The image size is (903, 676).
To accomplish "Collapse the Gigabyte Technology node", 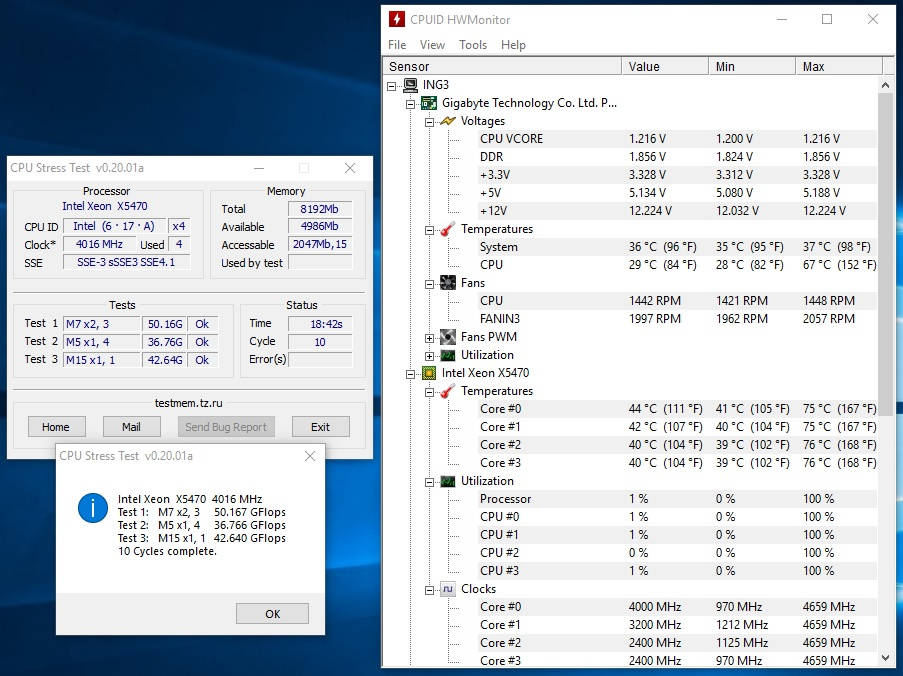I will click(410, 104).
